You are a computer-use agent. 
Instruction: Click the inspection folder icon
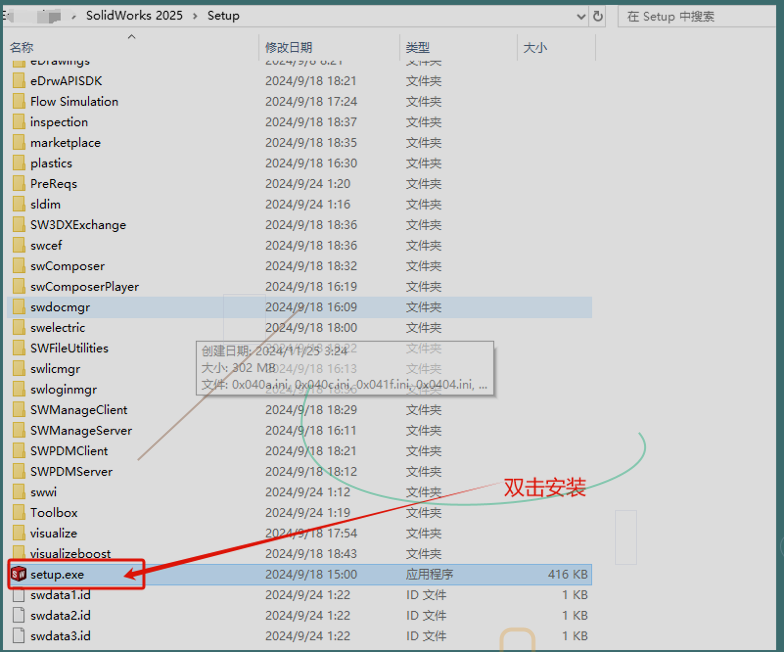point(19,122)
